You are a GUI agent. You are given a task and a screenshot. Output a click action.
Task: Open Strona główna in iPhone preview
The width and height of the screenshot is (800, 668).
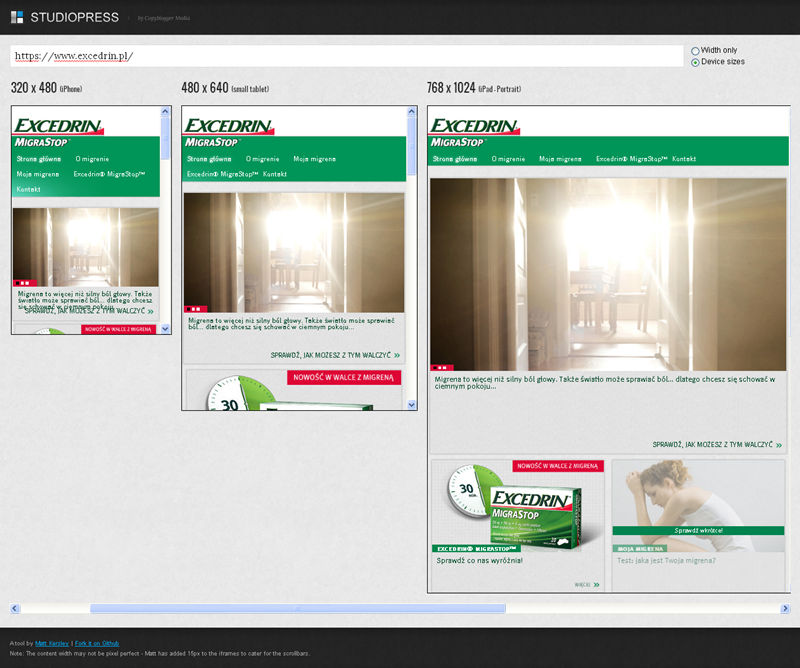click(39, 159)
